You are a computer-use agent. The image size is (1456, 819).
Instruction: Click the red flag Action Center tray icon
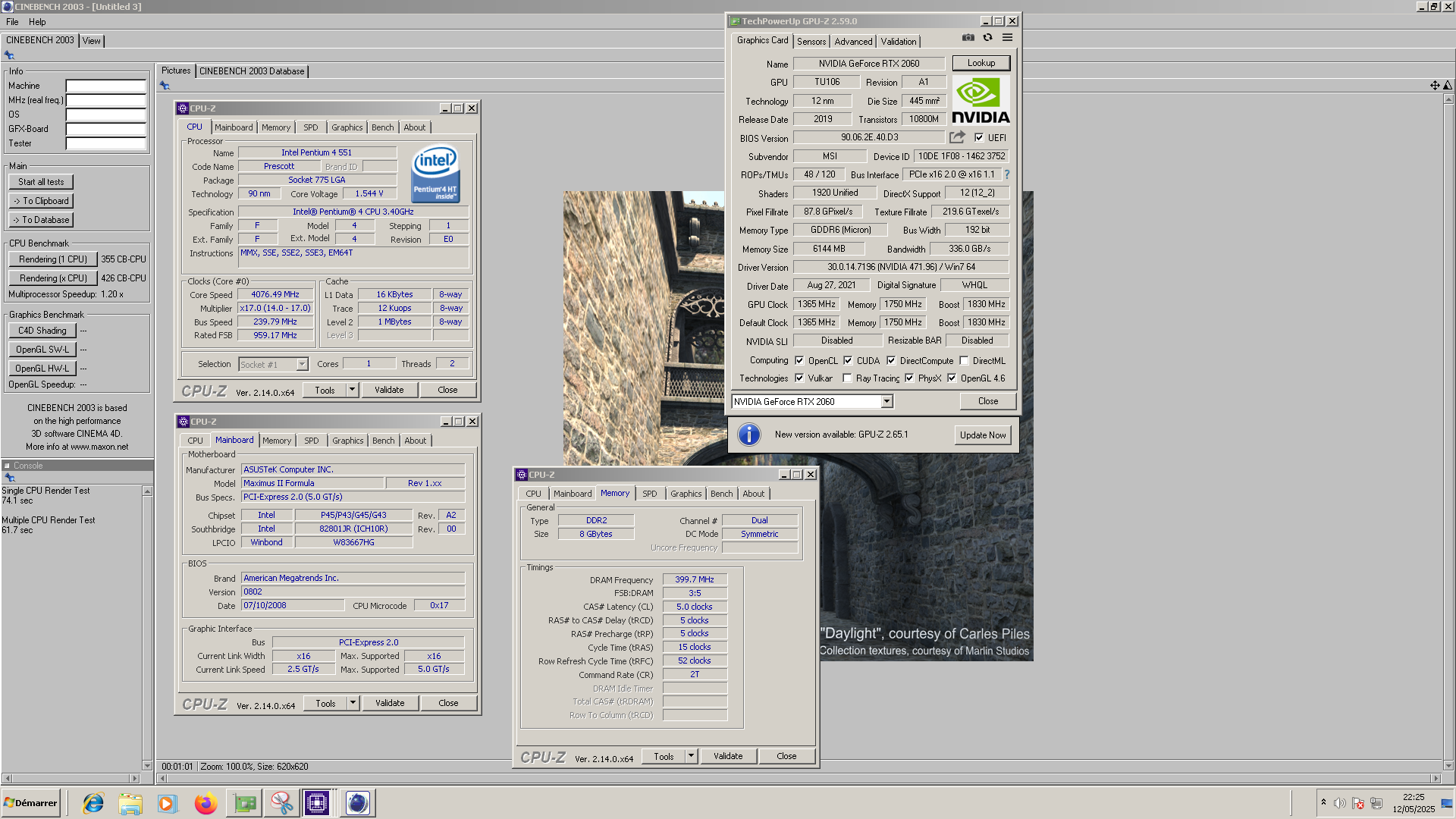click(x=1358, y=803)
